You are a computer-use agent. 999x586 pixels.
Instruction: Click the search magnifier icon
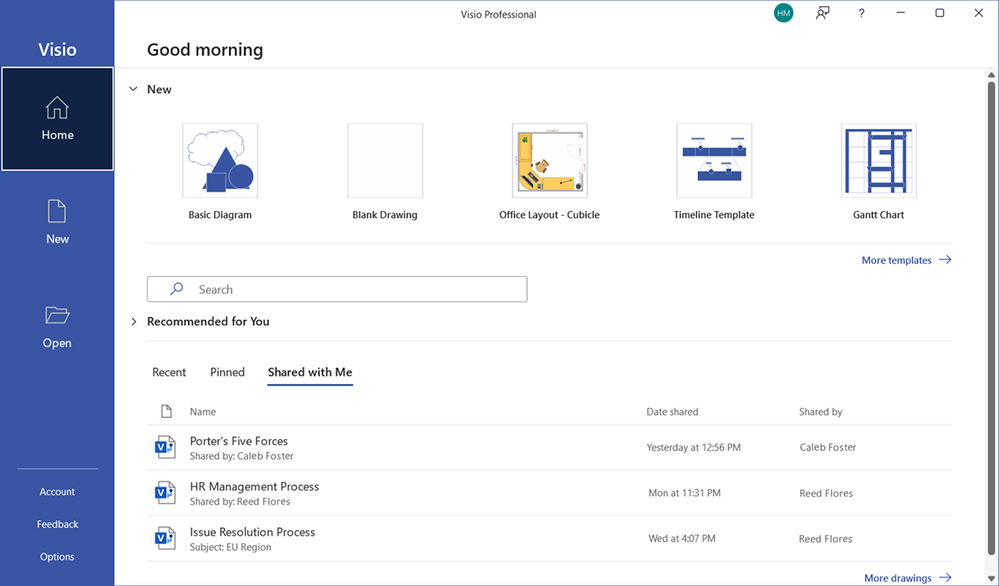[176, 289]
